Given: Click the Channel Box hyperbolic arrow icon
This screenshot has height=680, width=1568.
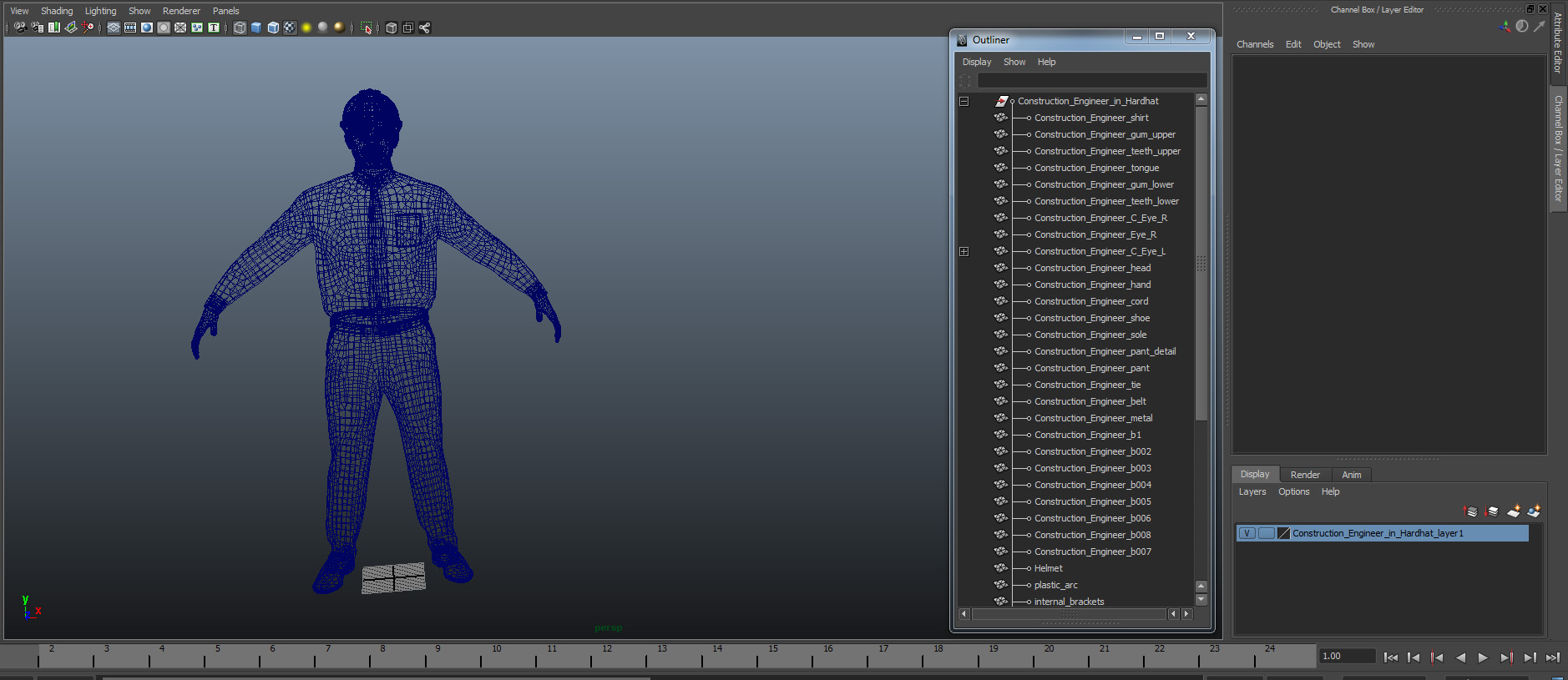Looking at the screenshot, I should (x=1540, y=27).
